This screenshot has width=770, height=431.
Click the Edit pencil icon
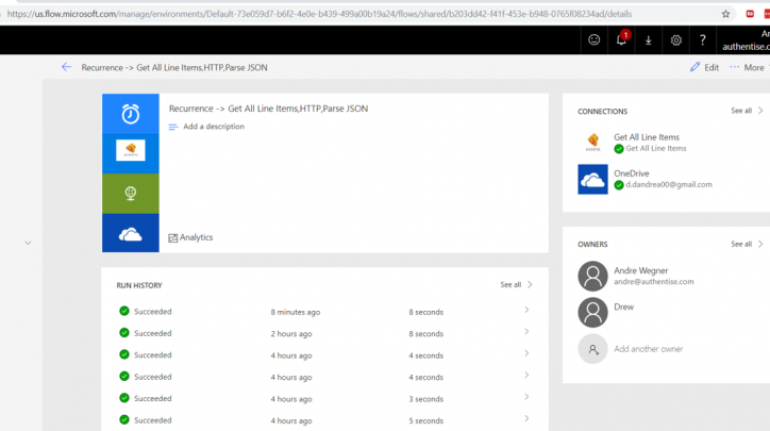click(694, 67)
